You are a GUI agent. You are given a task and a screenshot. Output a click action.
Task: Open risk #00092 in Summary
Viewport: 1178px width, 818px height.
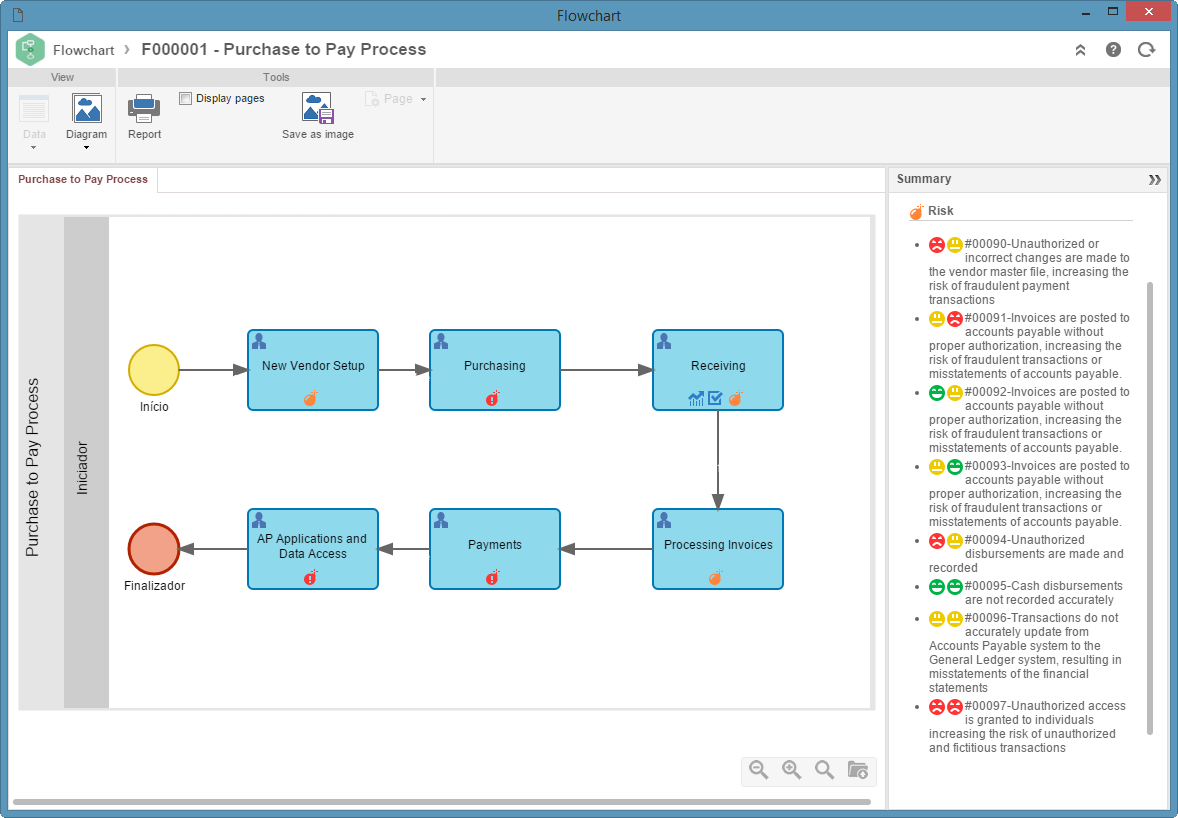tap(1028, 420)
